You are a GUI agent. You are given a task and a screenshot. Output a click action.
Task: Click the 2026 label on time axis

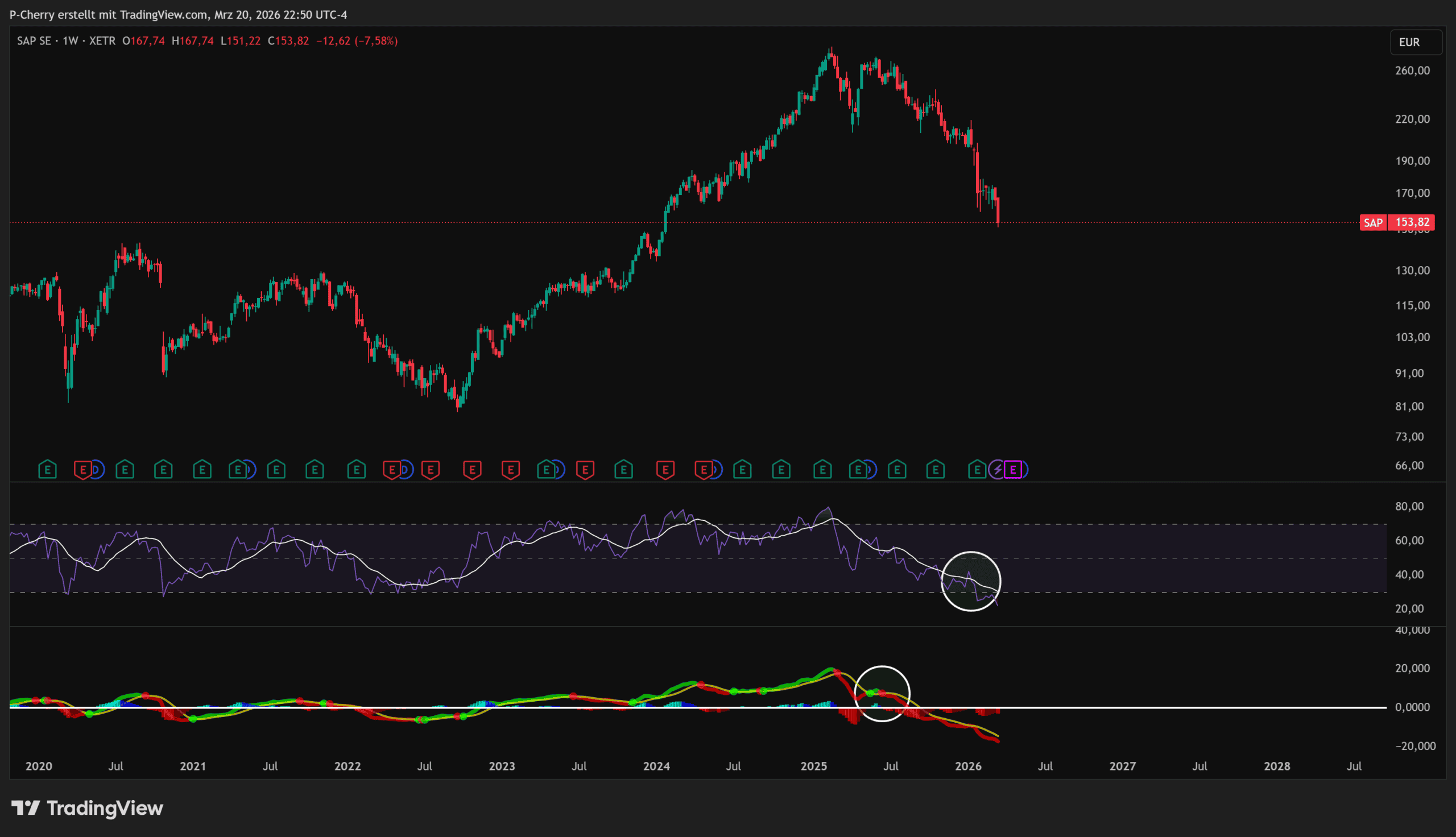point(968,766)
